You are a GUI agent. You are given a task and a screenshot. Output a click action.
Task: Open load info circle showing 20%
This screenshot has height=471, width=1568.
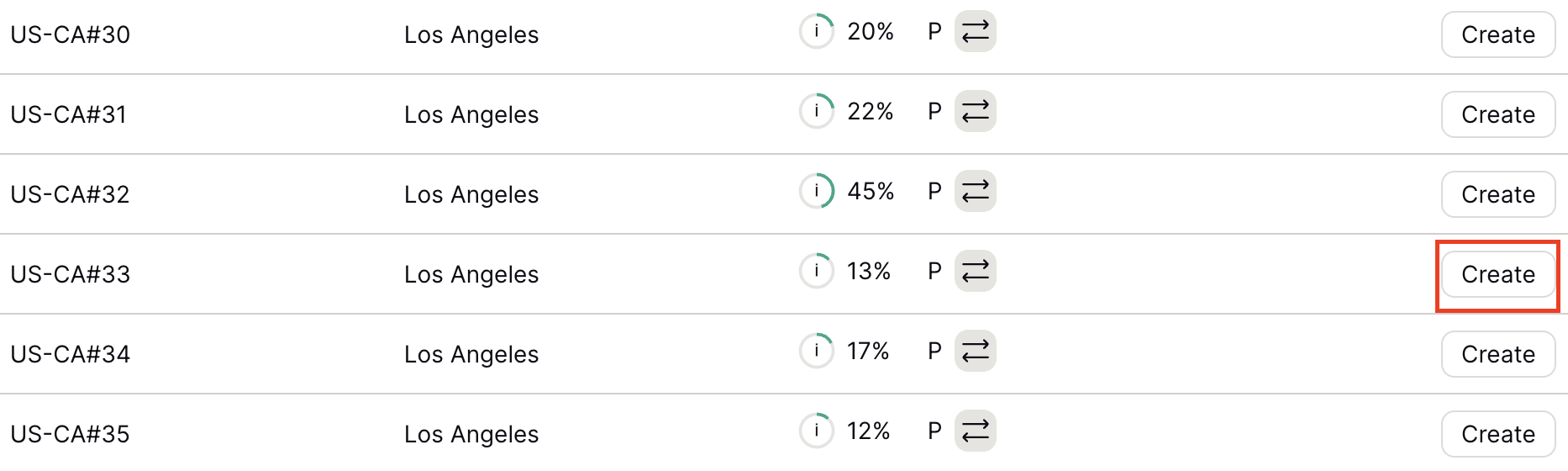click(x=817, y=31)
